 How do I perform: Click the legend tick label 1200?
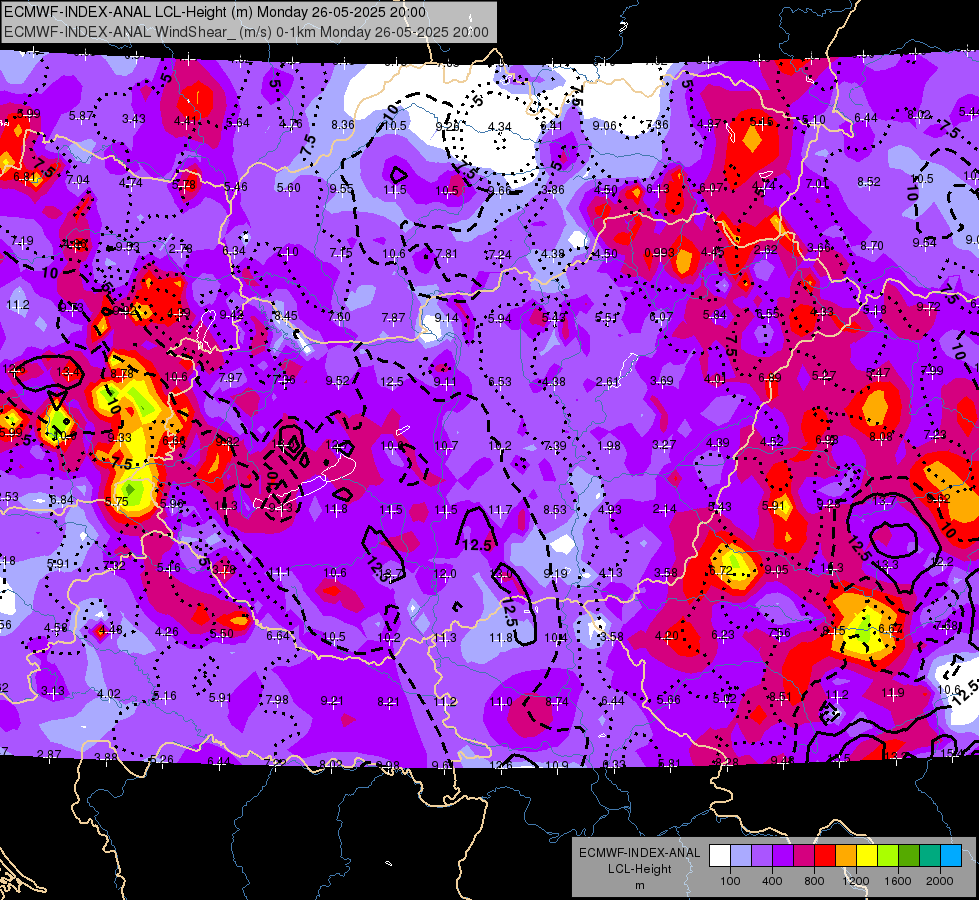tap(855, 881)
